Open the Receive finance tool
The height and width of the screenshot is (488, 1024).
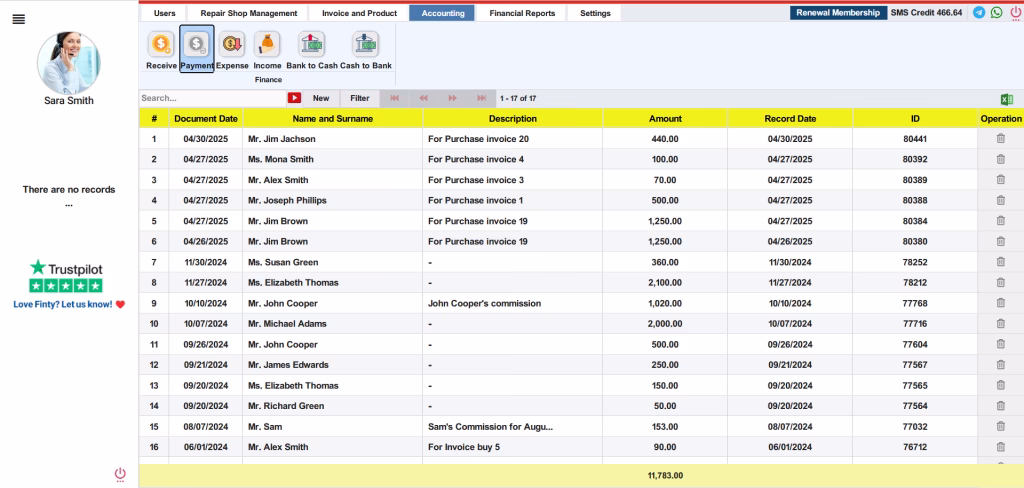(161, 50)
